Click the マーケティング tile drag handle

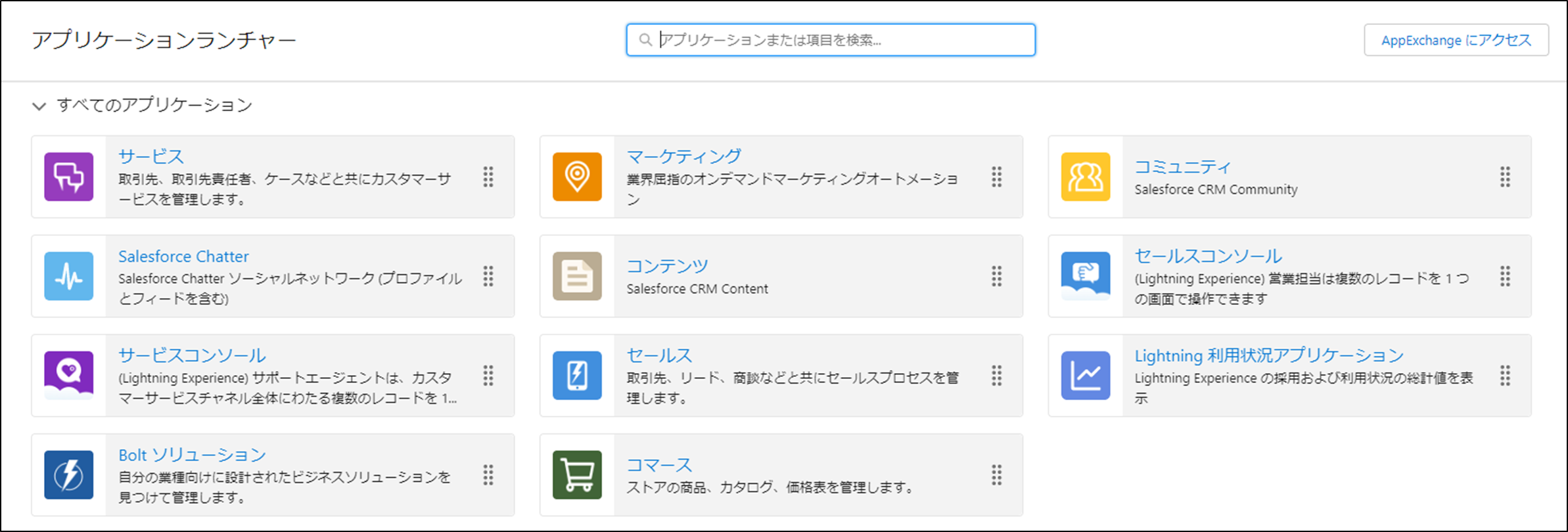pyautogui.click(x=997, y=177)
